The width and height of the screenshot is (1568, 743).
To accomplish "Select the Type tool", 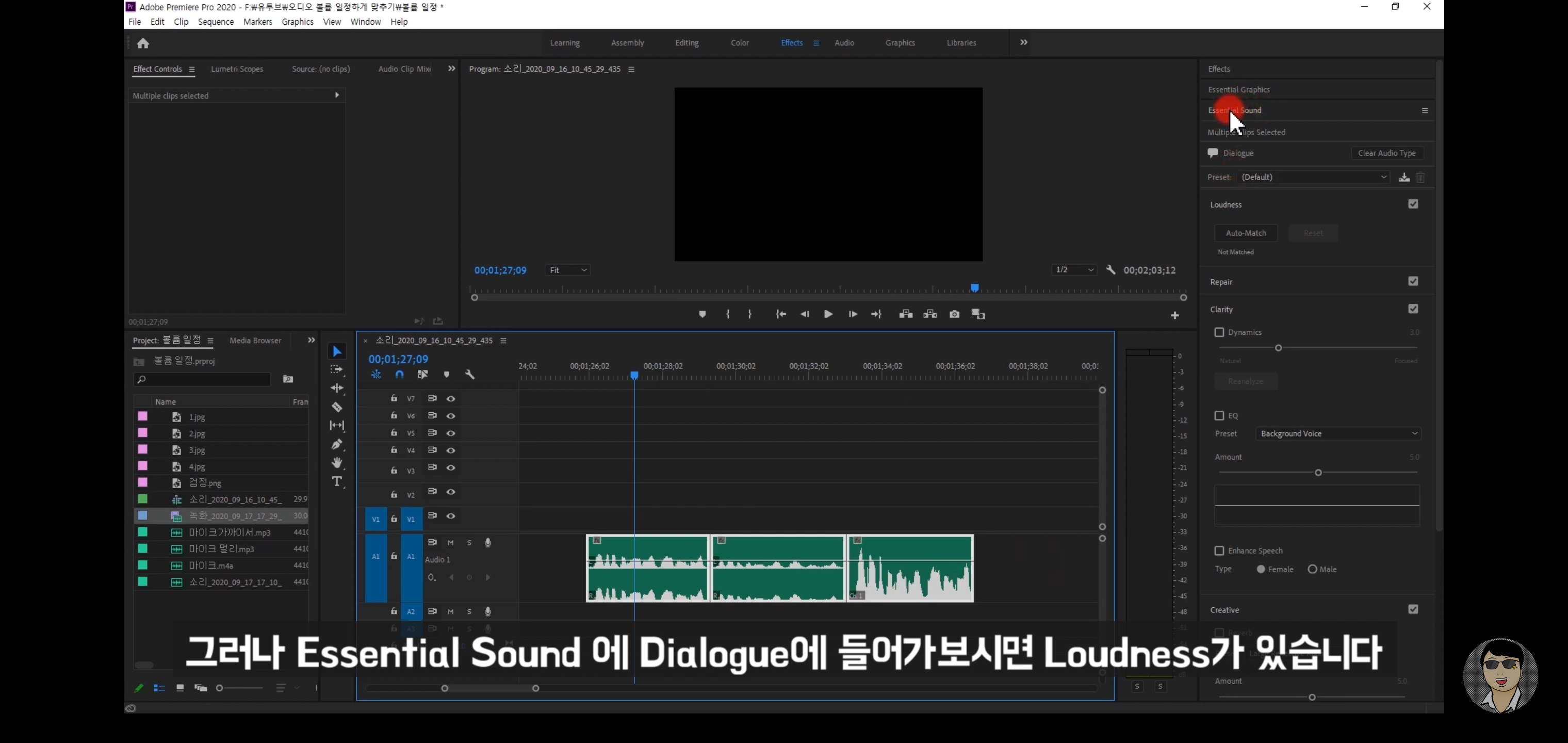I will coord(337,482).
